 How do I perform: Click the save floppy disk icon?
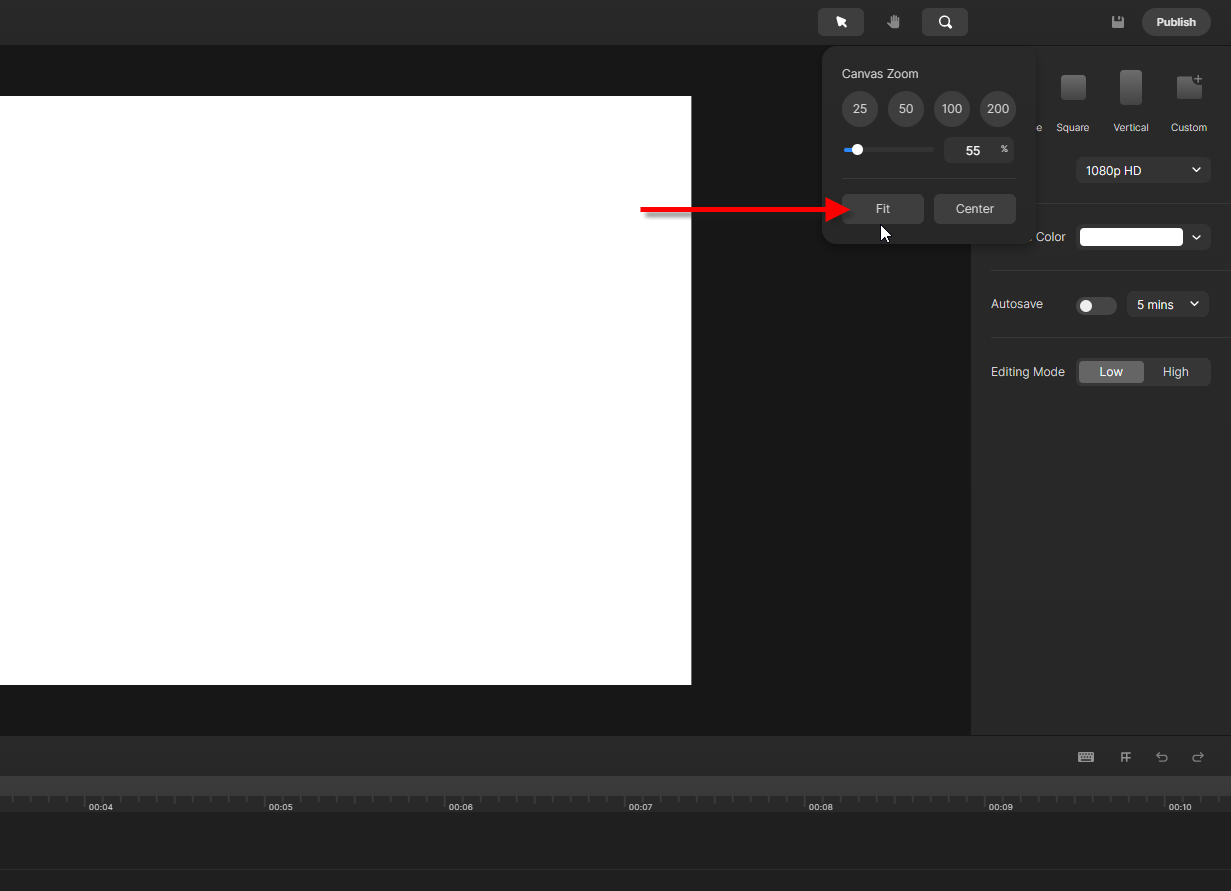click(1118, 22)
